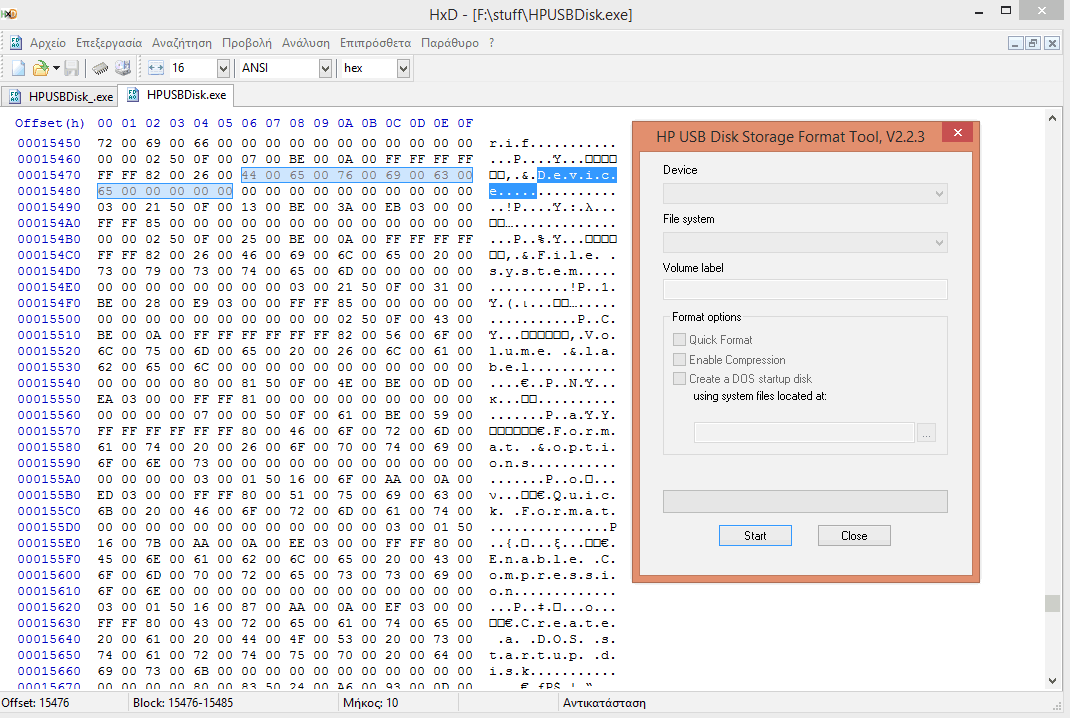
Task: Open the Παράθυρο menu
Action: click(450, 43)
